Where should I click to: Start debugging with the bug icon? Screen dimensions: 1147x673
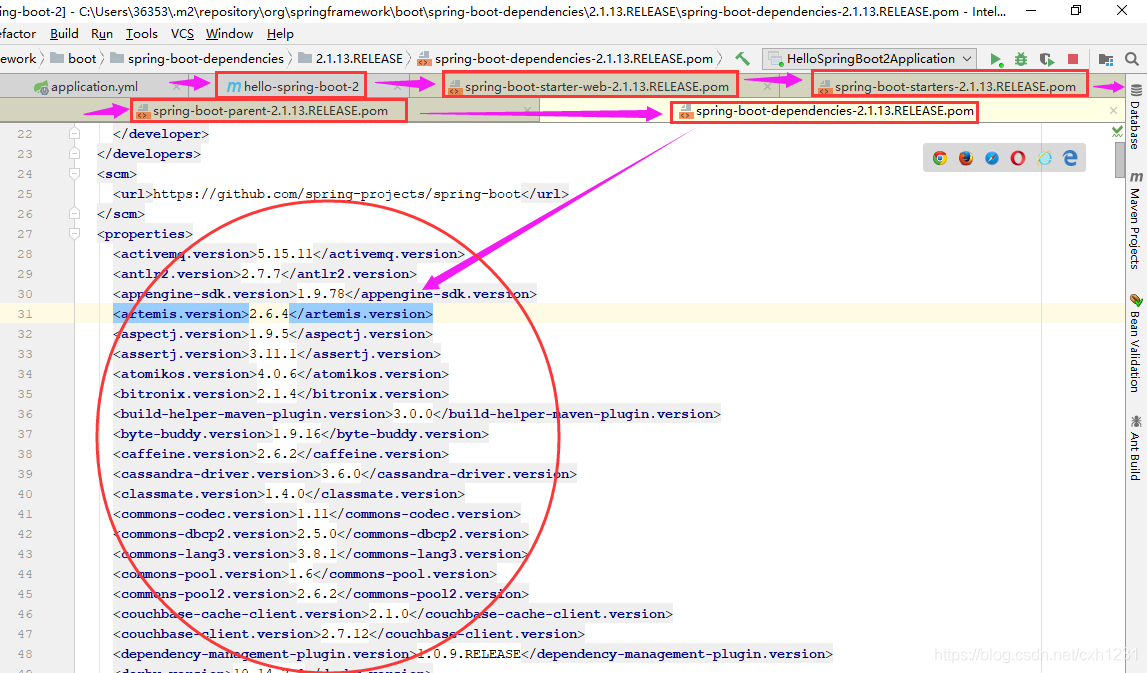[x=1020, y=59]
